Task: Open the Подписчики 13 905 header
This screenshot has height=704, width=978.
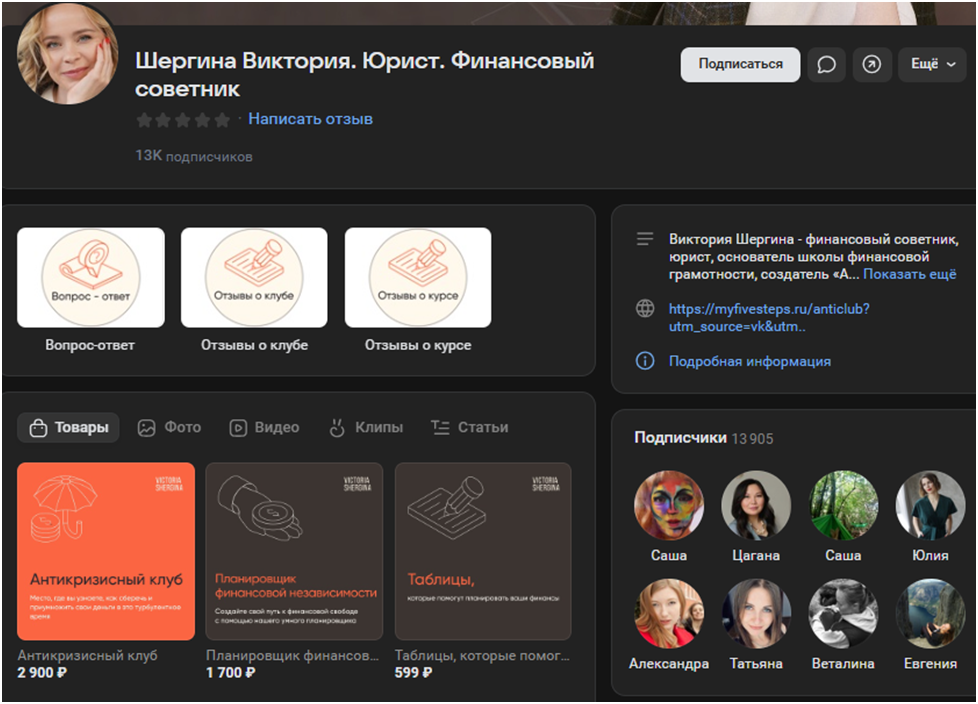Action: [x=704, y=438]
